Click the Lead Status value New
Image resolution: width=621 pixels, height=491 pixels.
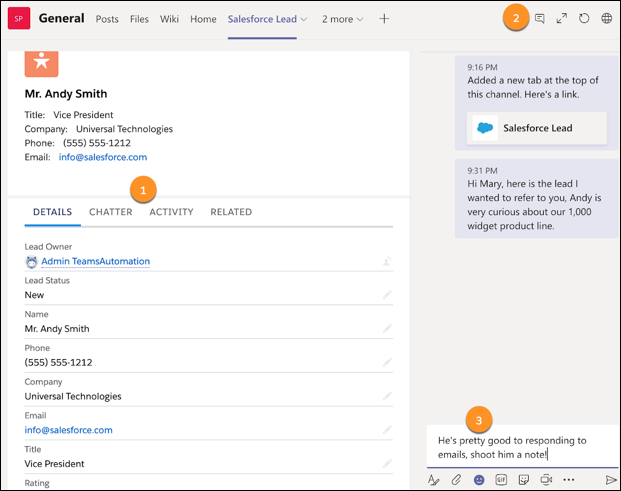34,295
